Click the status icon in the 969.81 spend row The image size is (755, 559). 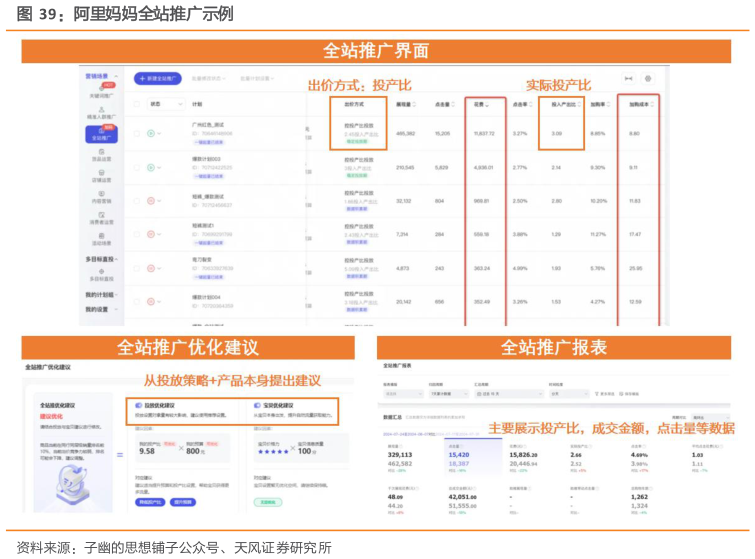[x=151, y=201]
